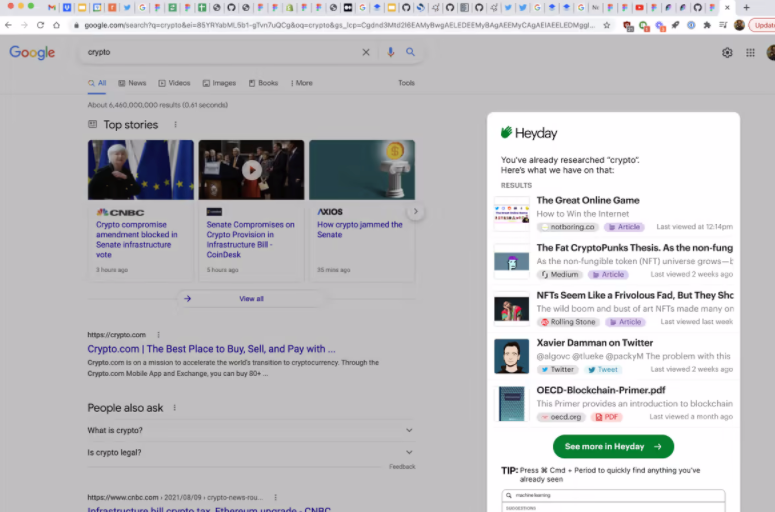Open The Great Online Game result
This screenshot has width=775, height=512.
tap(588, 200)
